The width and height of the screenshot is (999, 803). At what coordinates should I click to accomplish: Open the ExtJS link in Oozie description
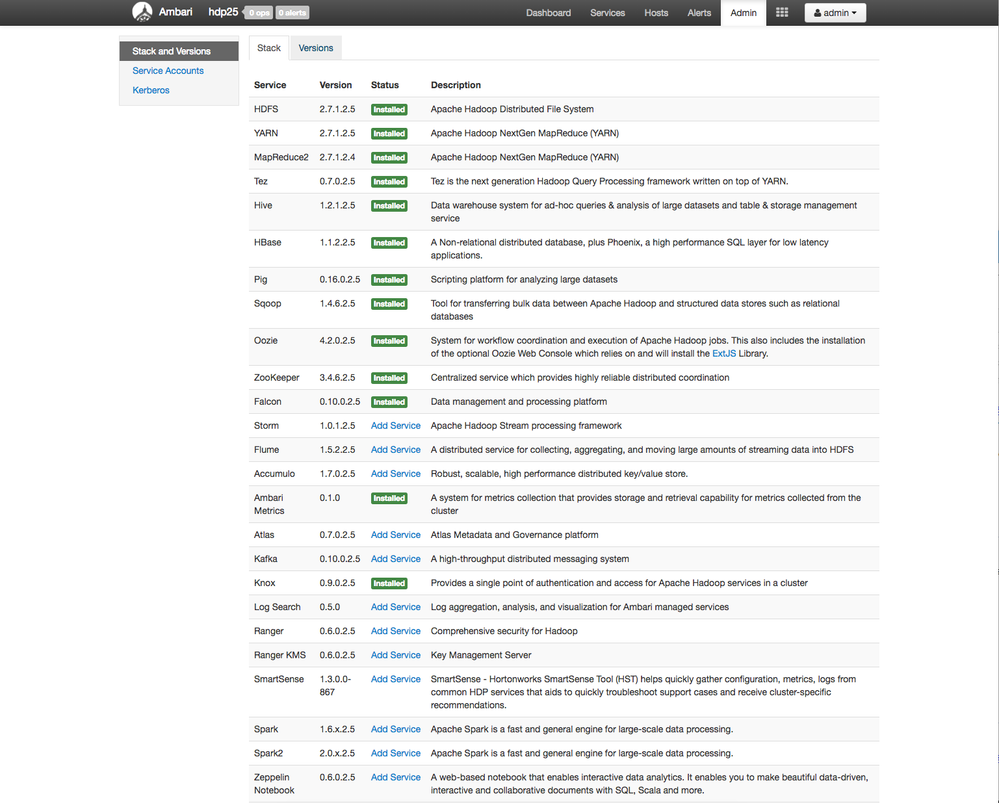724,354
